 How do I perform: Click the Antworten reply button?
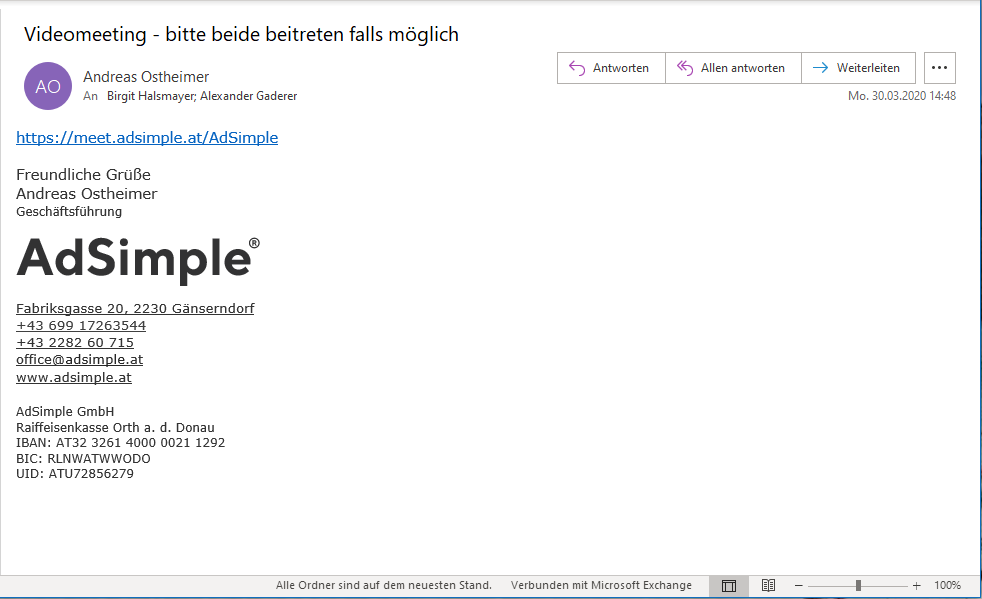tap(610, 68)
